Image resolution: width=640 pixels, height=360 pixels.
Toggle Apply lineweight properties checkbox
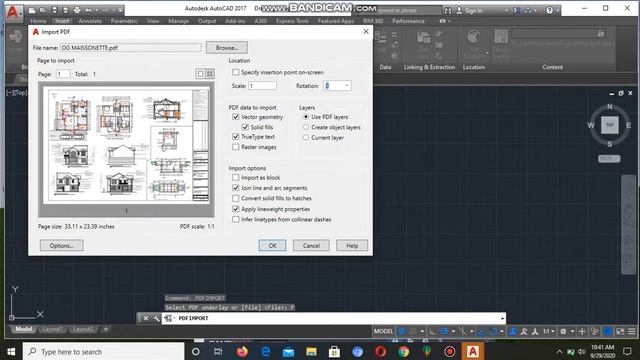tap(236, 209)
